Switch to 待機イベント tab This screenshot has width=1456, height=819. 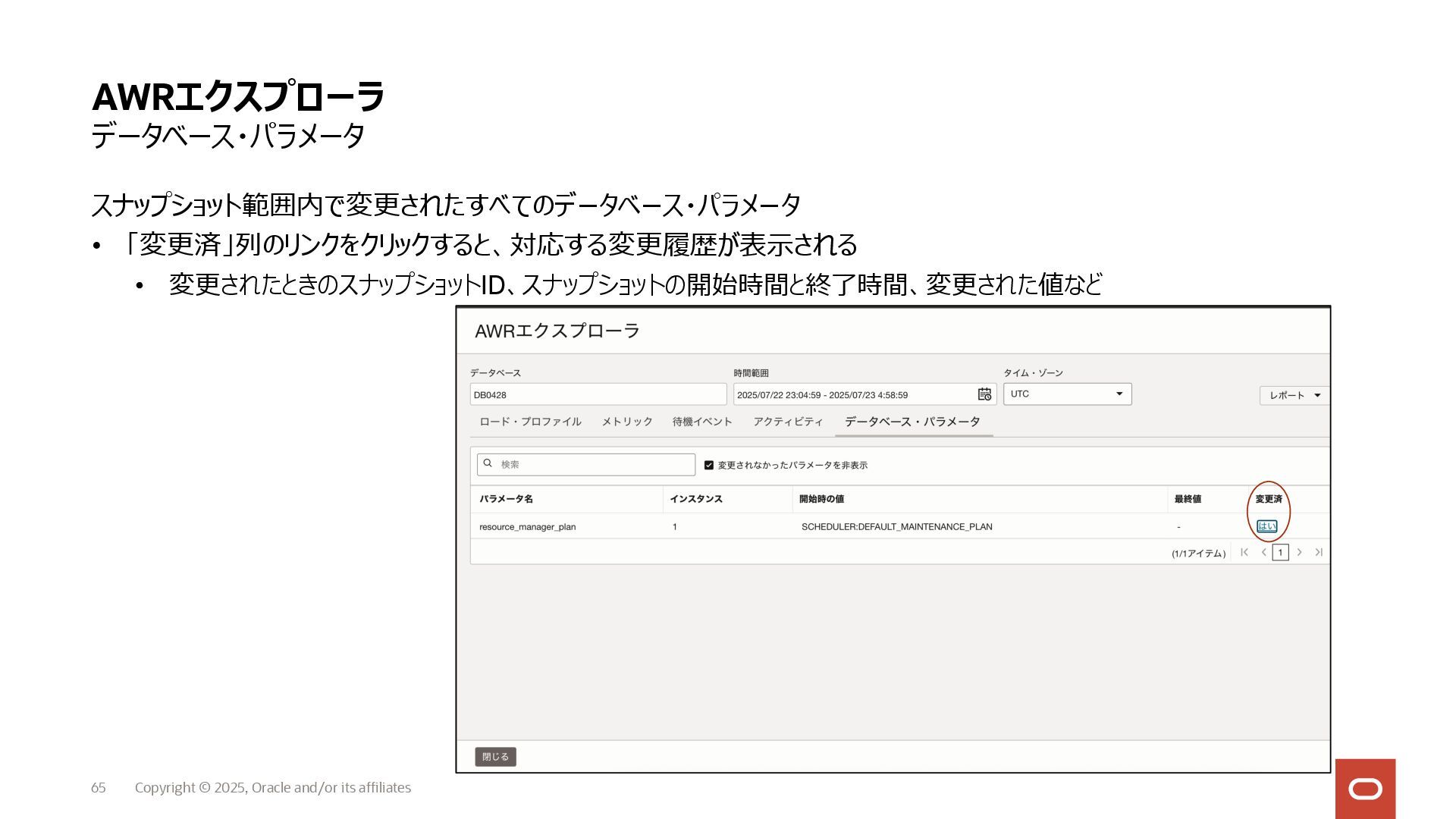tap(702, 422)
